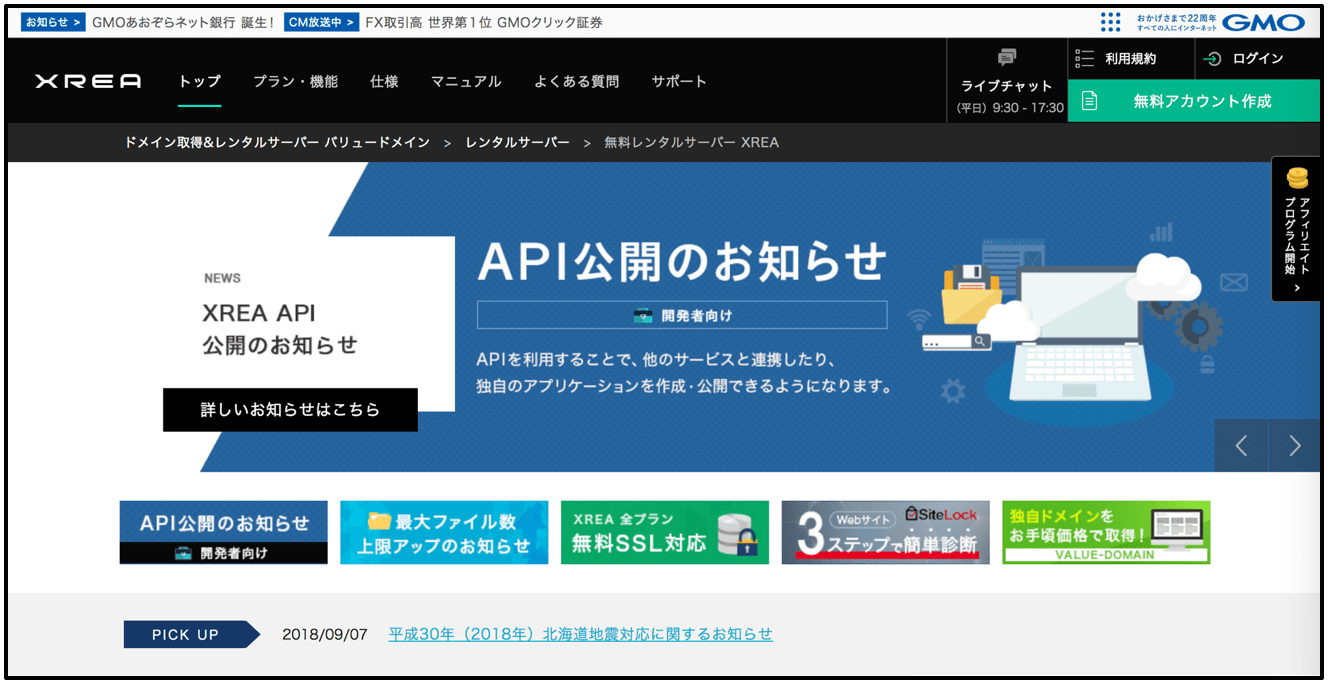This screenshot has height=682, width=1328.
Task: Select サポート in the navigation bar
Action: pyautogui.click(x=679, y=82)
